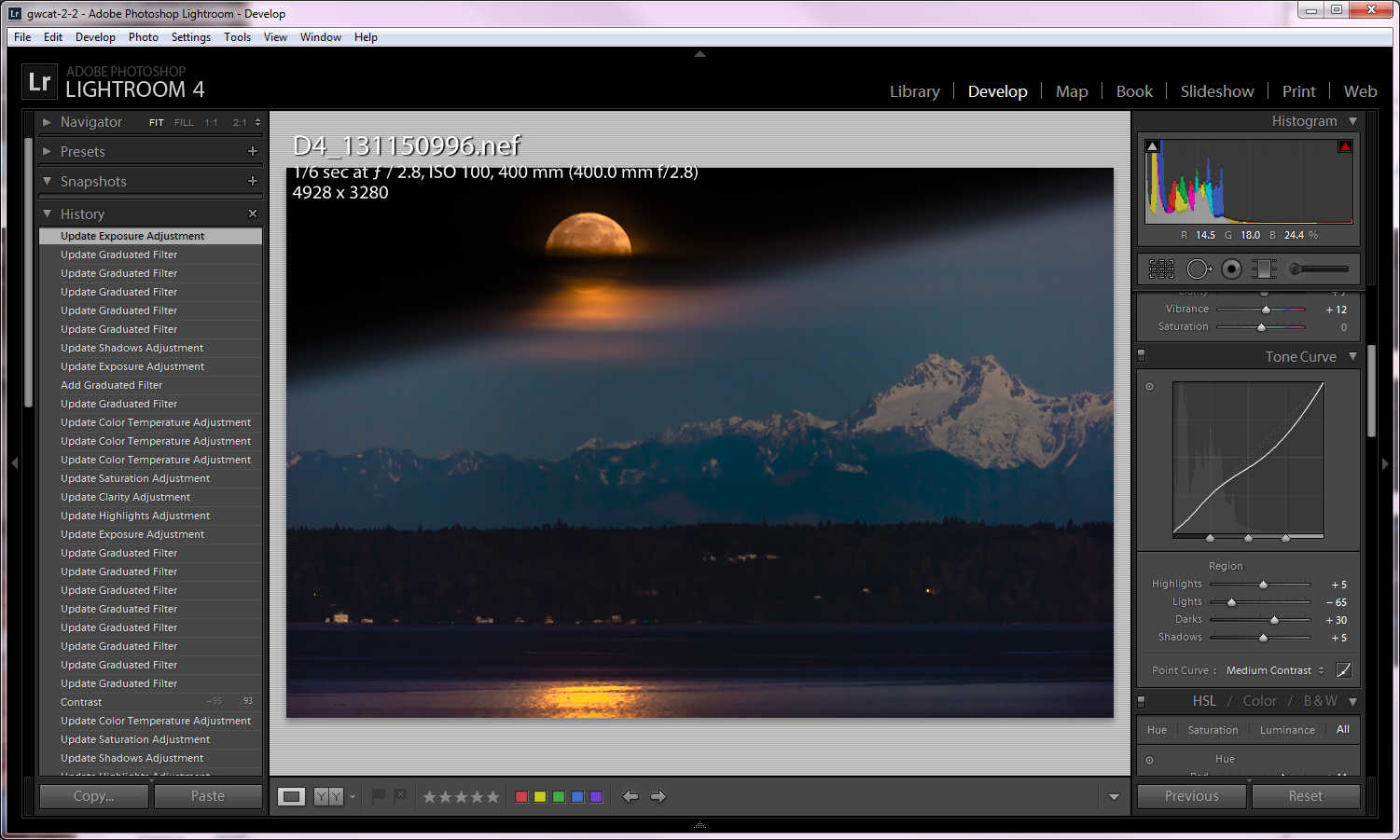Switch to Loupe view in toolbar
Image resolution: width=1400 pixels, height=840 pixels.
pyautogui.click(x=292, y=796)
